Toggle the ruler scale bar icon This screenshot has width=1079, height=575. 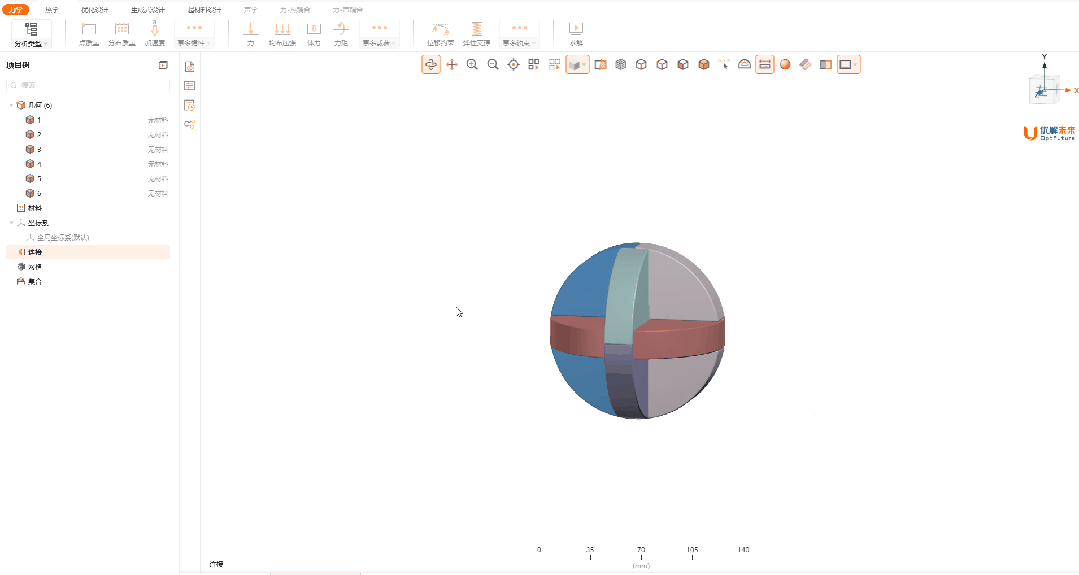coord(765,65)
